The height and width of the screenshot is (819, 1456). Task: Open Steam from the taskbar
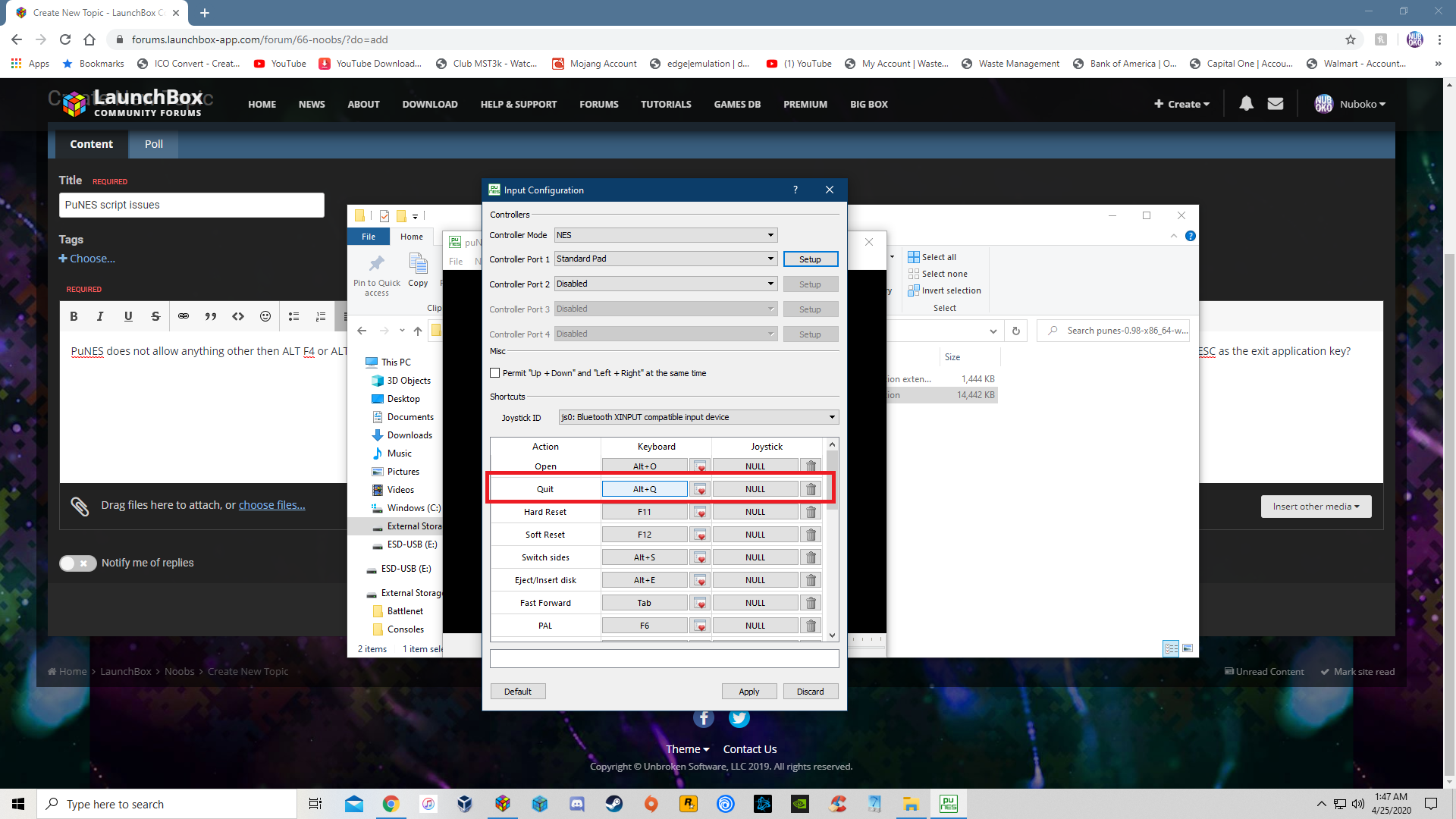tap(614, 804)
